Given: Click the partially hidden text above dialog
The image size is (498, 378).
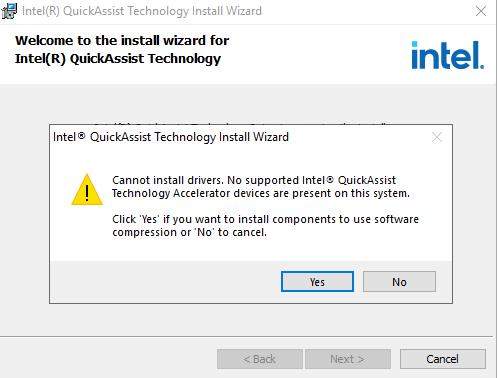Looking at the screenshot, I should [x=240, y=123].
